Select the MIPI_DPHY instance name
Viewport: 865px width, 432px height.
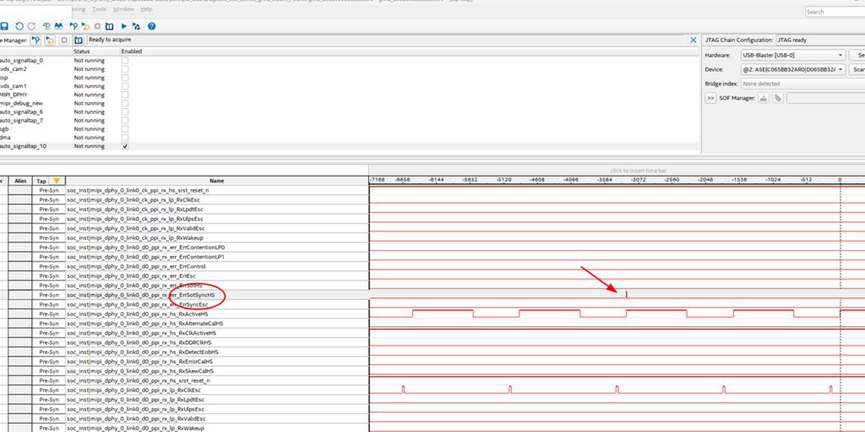coord(14,95)
